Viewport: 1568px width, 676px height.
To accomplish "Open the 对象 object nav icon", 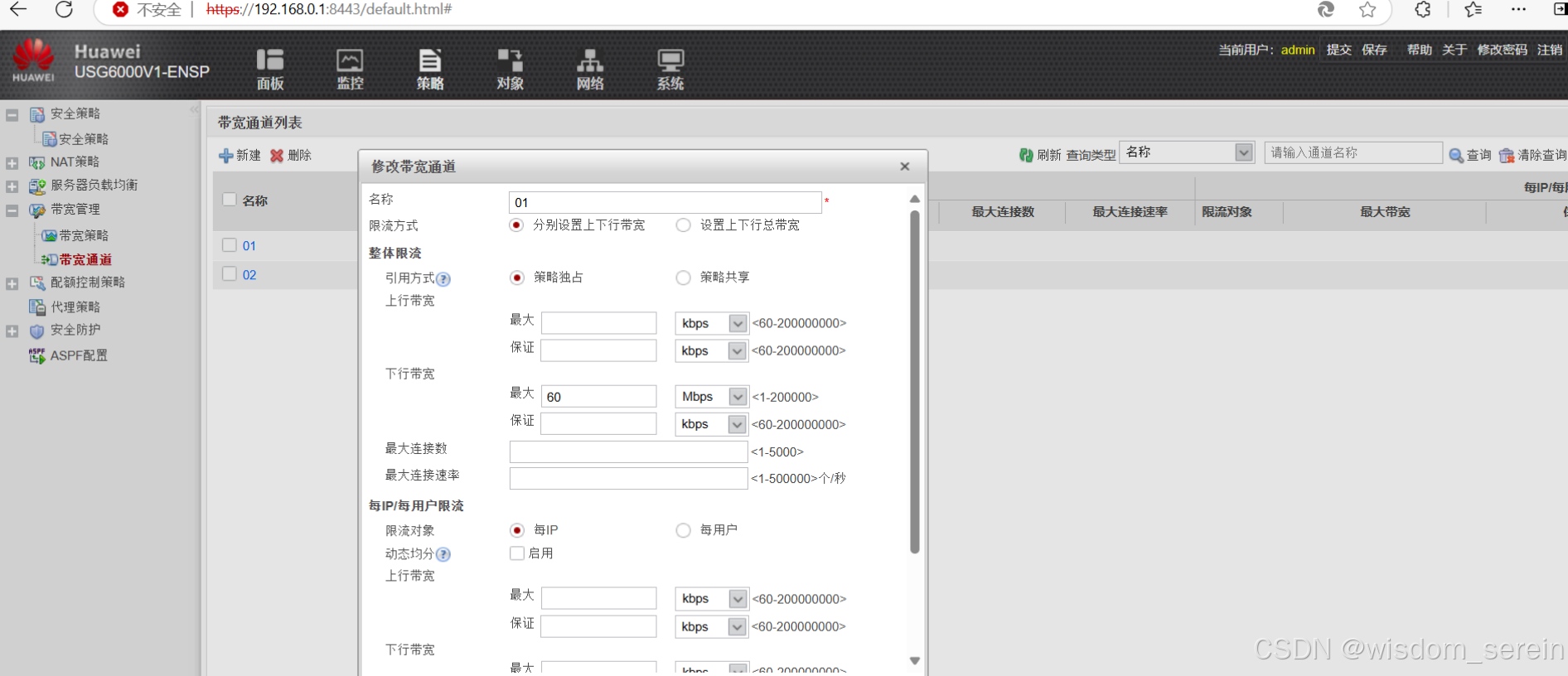I will 510,70.
